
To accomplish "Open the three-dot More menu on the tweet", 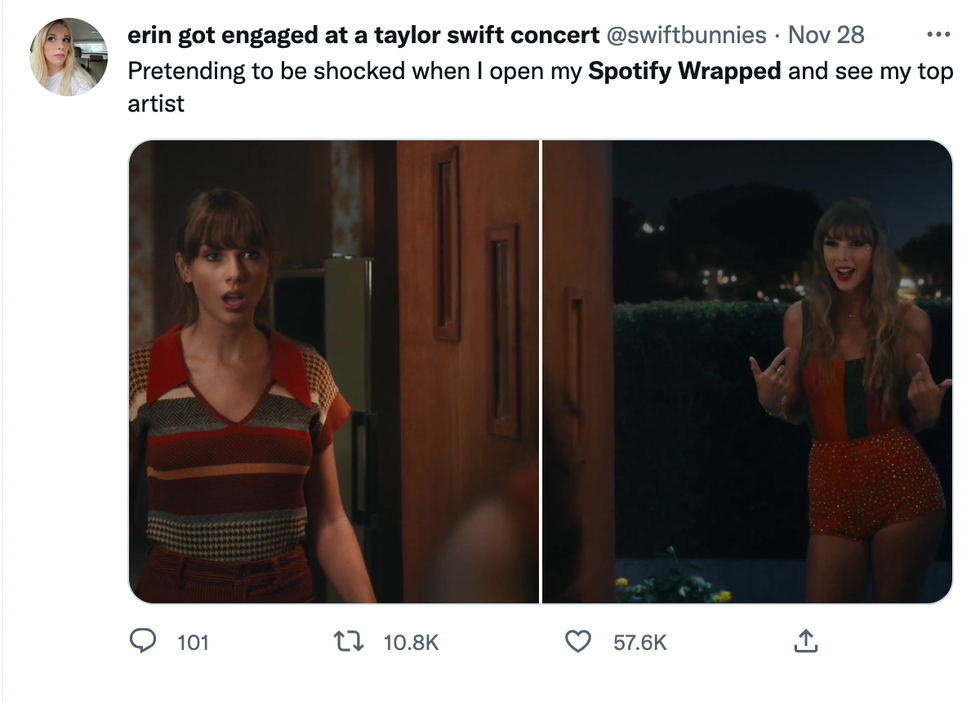I will click(937, 35).
